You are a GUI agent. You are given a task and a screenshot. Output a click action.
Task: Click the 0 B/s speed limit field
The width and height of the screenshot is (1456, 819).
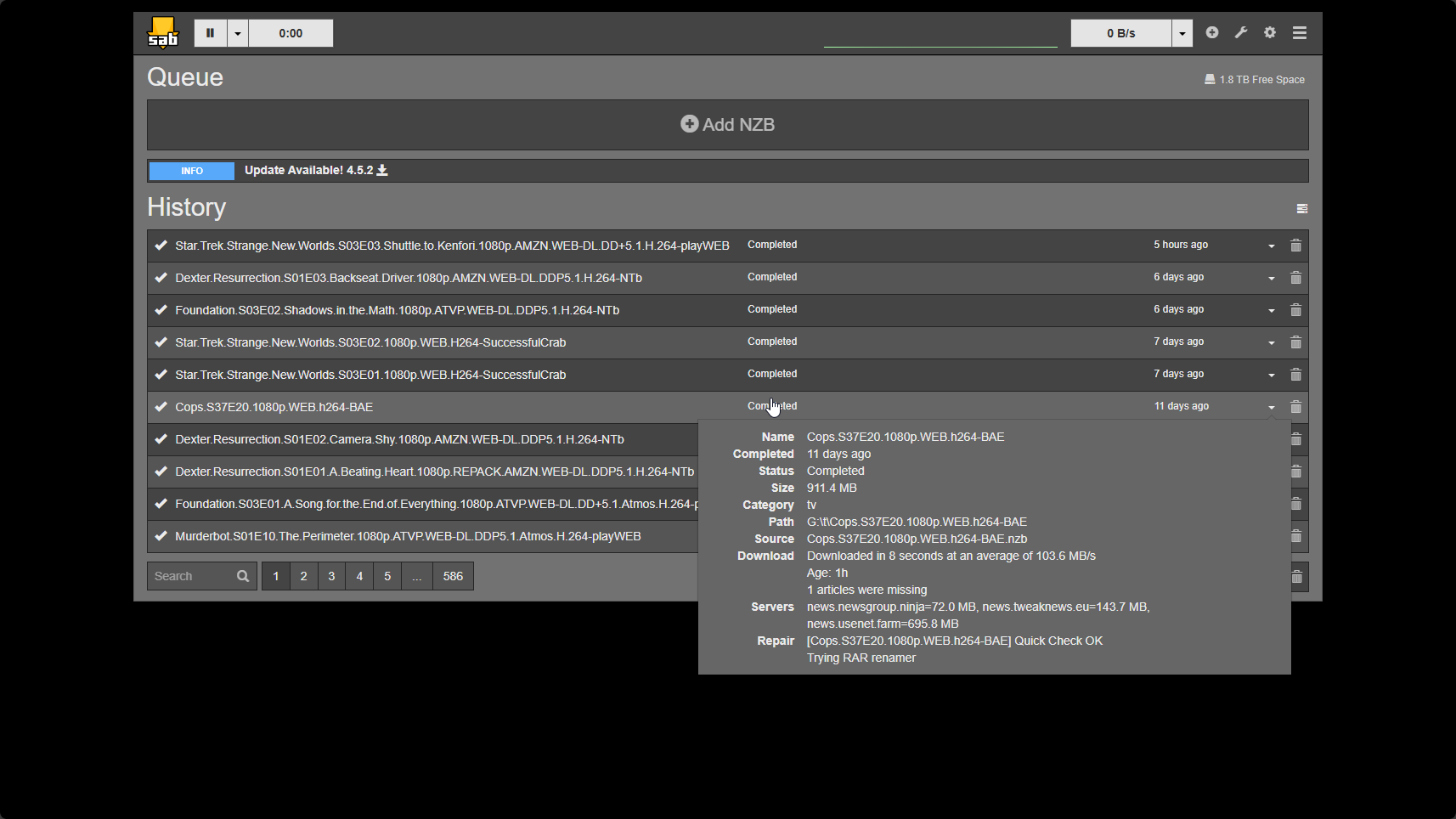pos(1121,33)
